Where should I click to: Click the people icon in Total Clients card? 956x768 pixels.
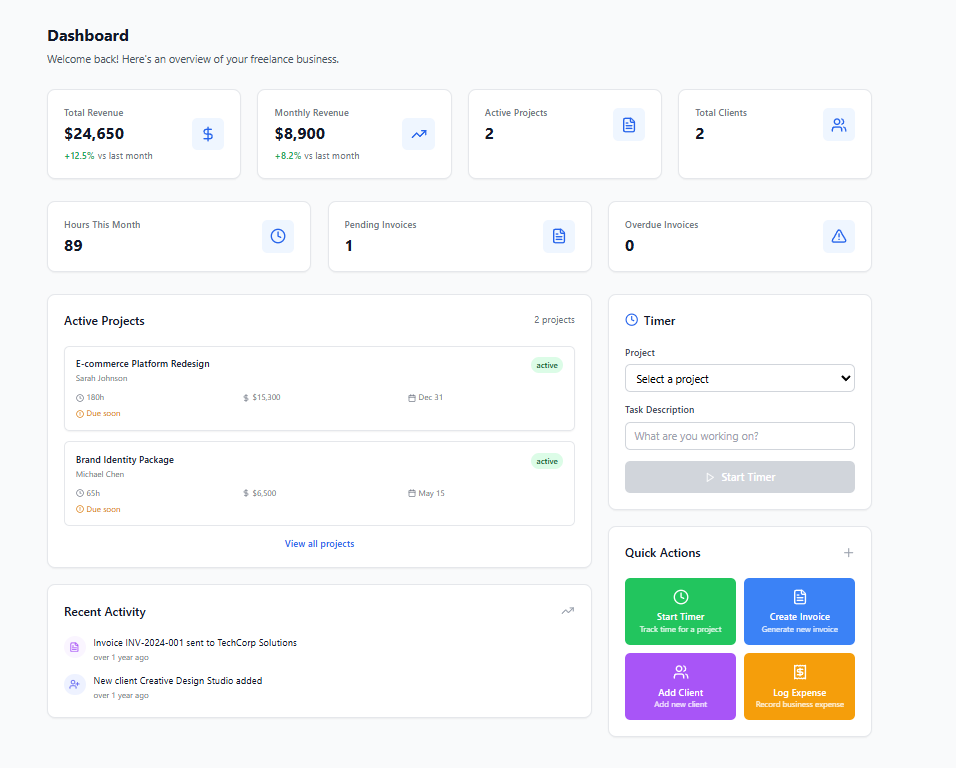839,125
